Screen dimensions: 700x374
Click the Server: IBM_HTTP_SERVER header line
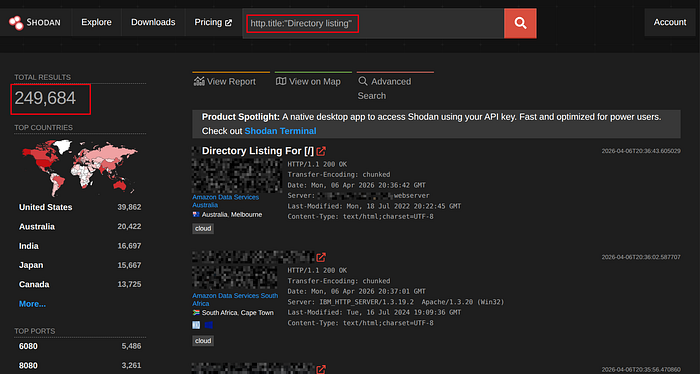pos(396,302)
